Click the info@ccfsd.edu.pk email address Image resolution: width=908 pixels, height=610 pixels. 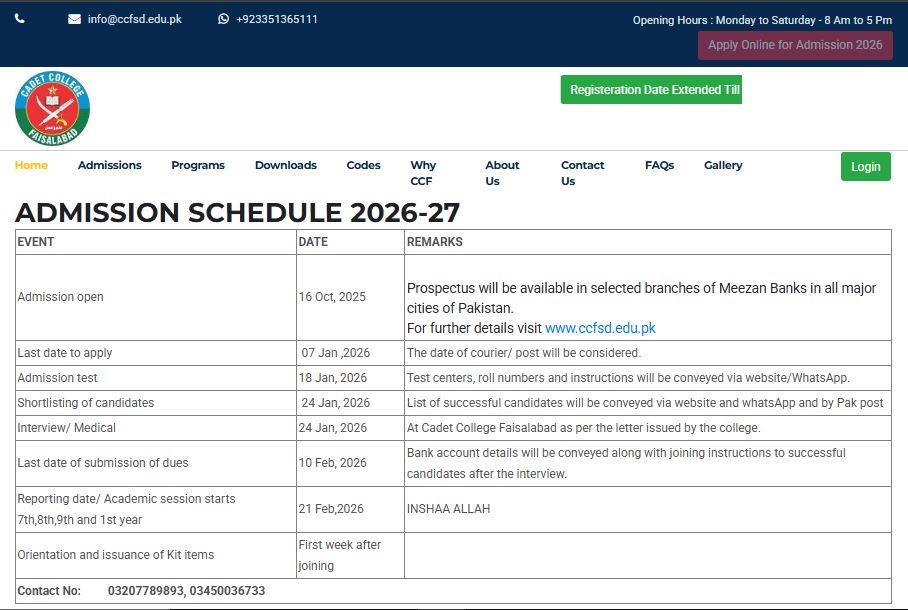click(x=135, y=19)
